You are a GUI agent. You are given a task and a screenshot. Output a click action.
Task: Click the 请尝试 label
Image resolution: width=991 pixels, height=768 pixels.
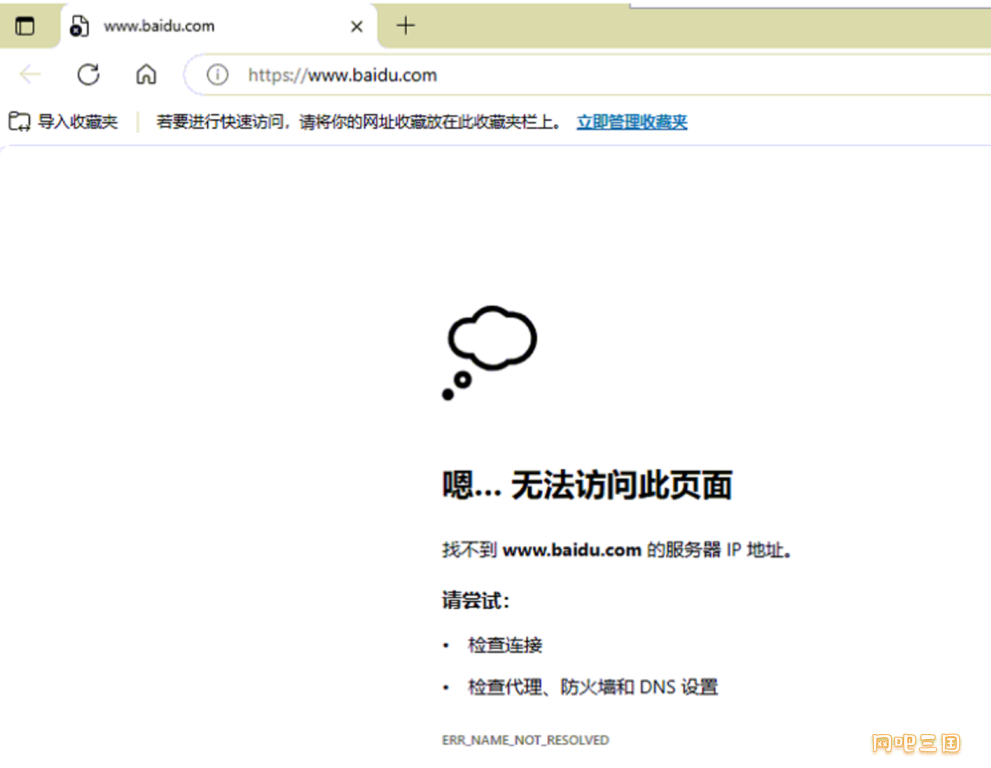pyautogui.click(x=475, y=600)
